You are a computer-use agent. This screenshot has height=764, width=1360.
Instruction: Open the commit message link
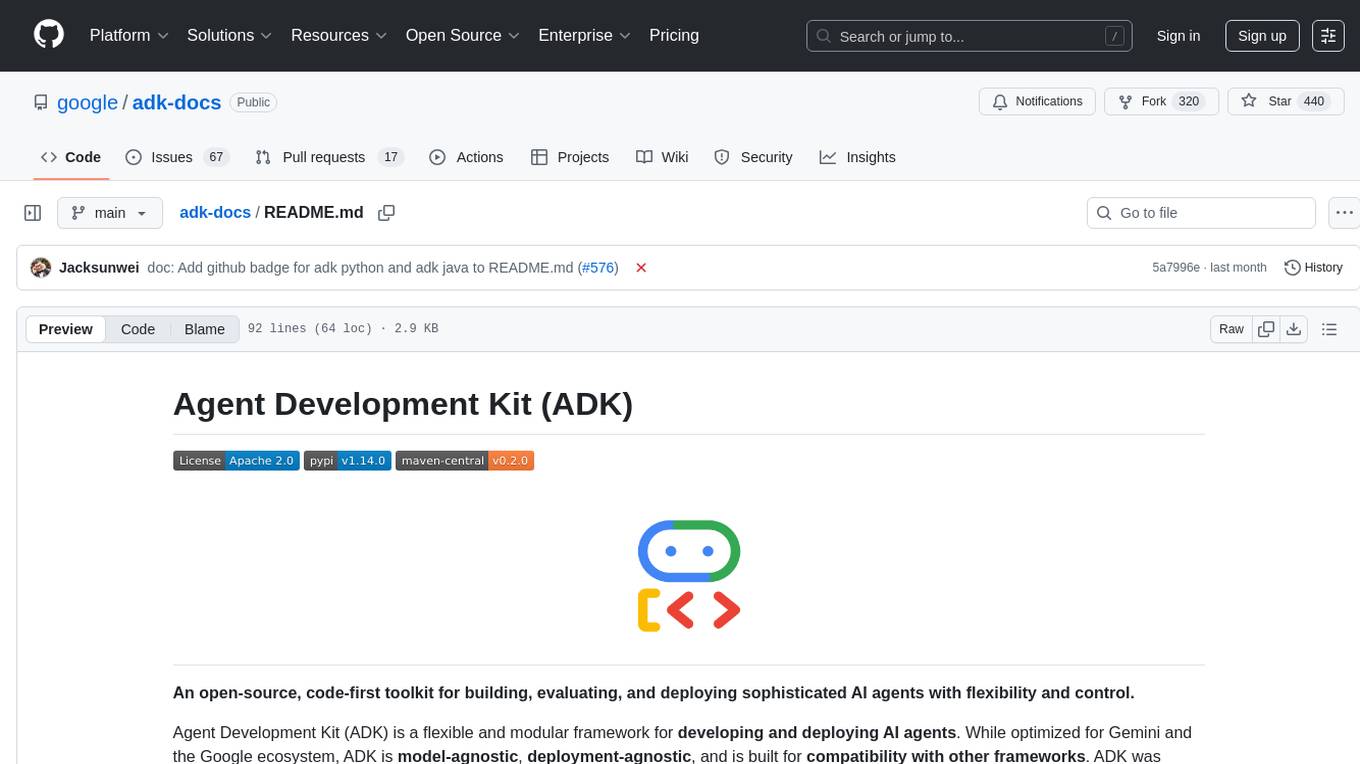(x=360, y=268)
